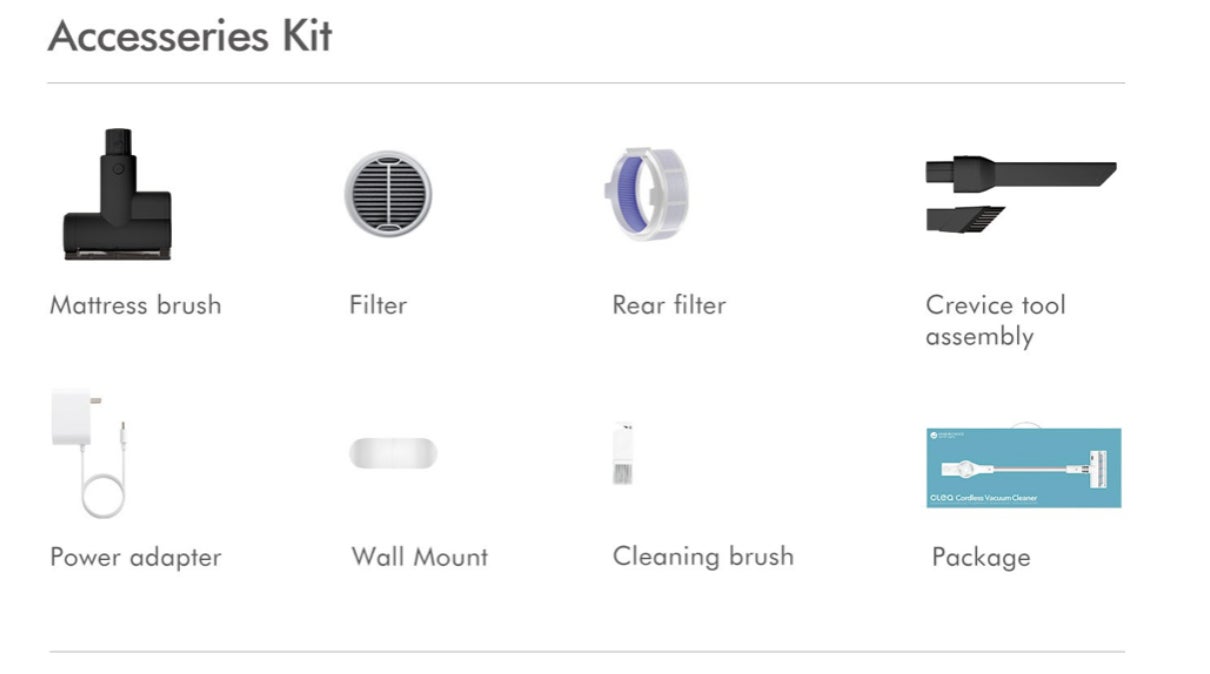Select the round grille filter image
Viewport: 1210px width, 674px height.
click(388, 193)
